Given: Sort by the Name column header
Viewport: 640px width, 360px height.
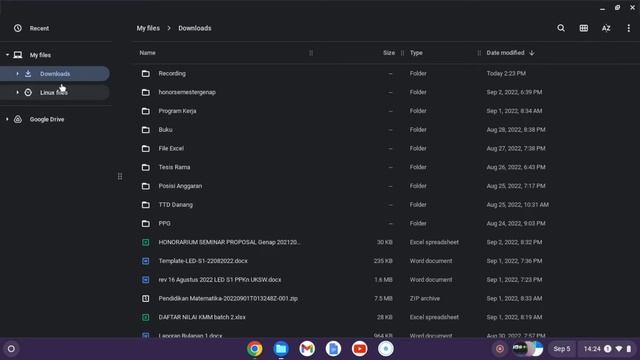Looking at the screenshot, I should point(147,53).
